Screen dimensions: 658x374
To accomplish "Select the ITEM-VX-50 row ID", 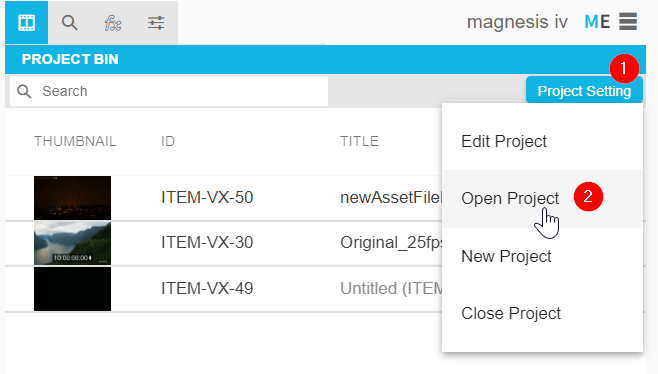I will pos(207,197).
